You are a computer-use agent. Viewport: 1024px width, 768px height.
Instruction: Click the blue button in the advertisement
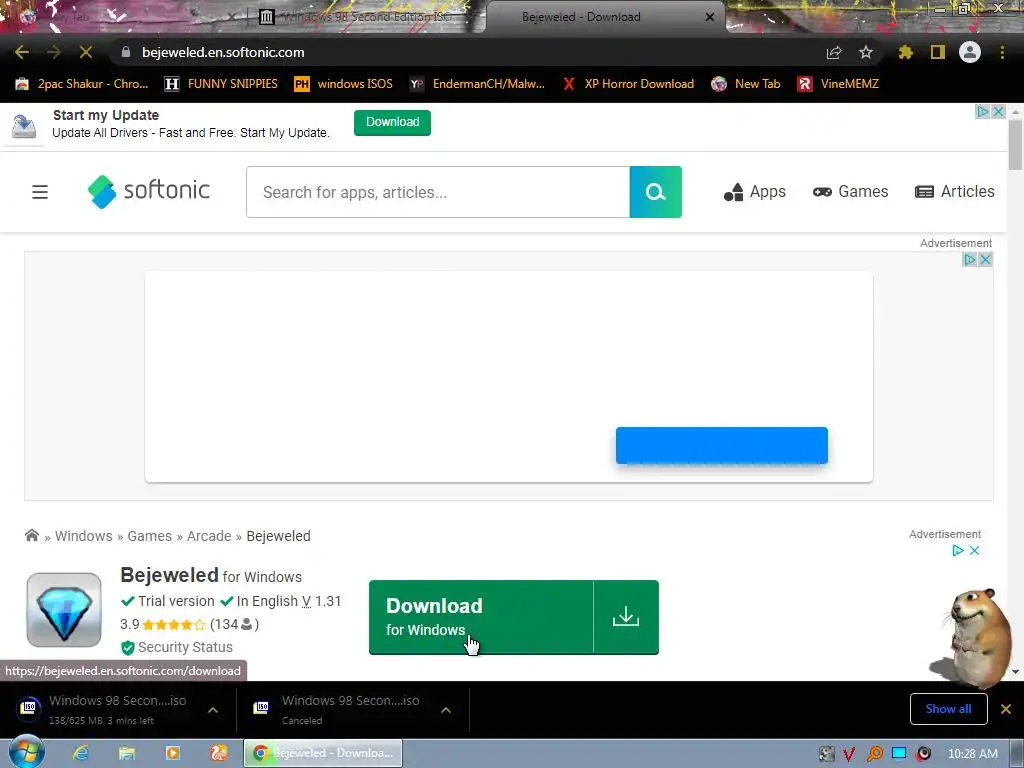click(x=722, y=445)
